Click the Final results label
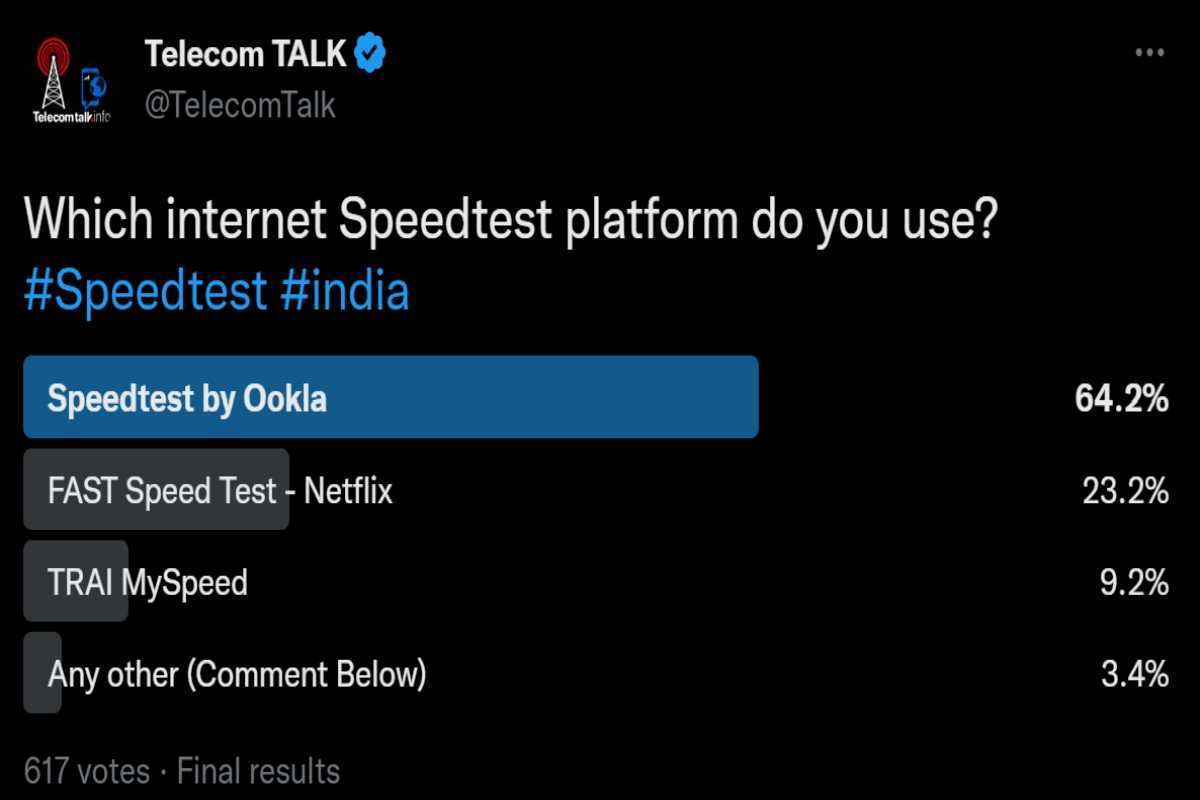The height and width of the screenshot is (800, 1200). click(x=259, y=772)
